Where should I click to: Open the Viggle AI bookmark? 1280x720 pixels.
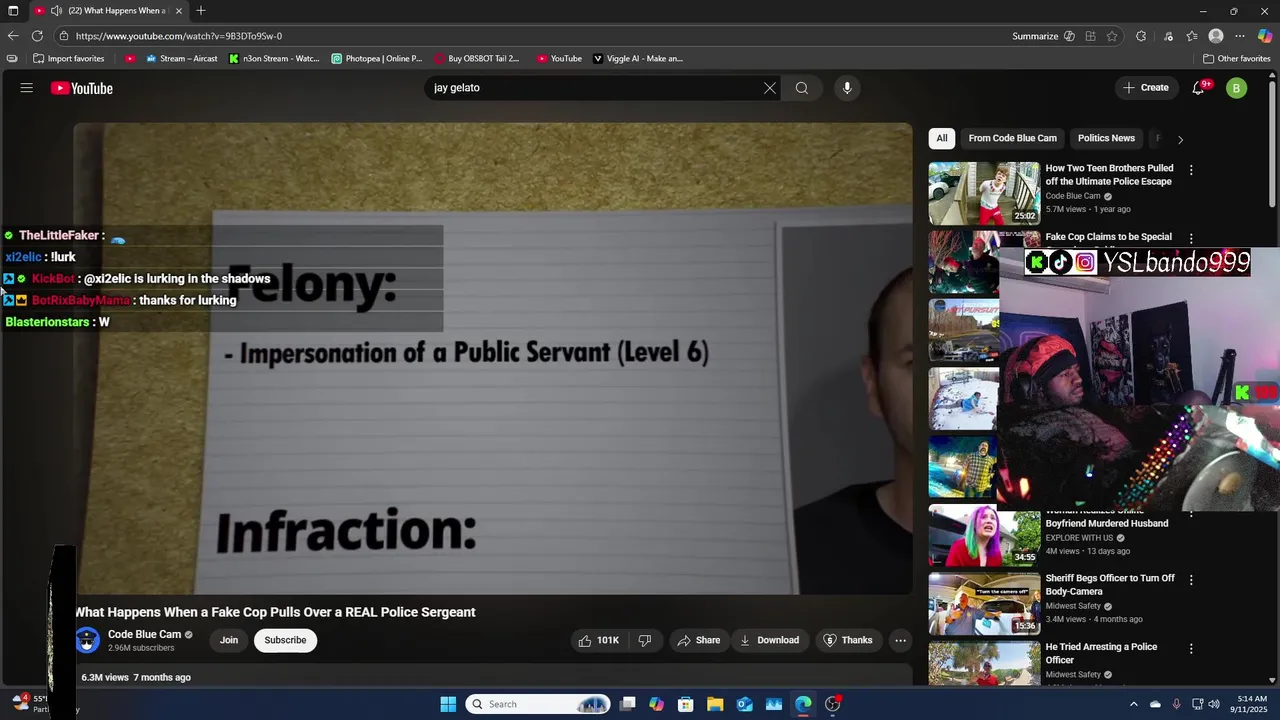tap(638, 58)
